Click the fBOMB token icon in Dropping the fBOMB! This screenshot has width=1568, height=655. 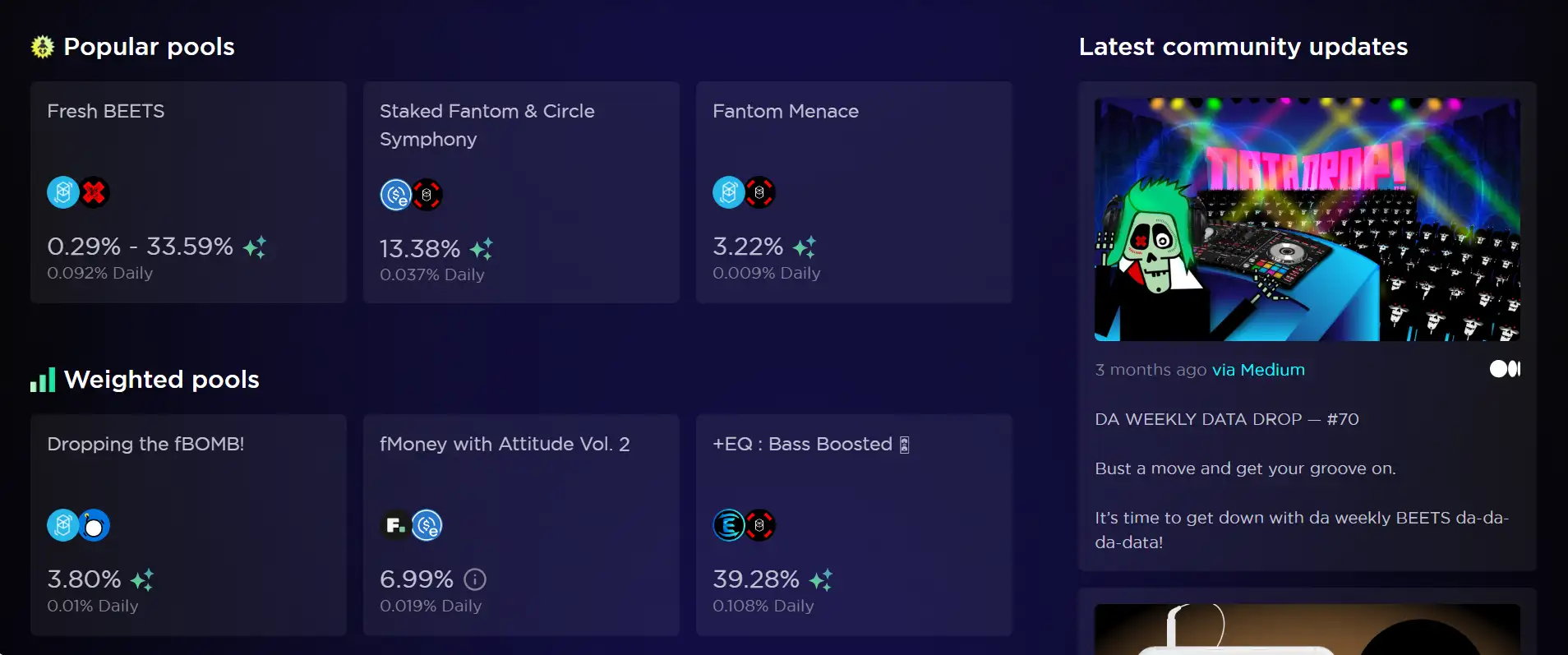tap(95, 525)
